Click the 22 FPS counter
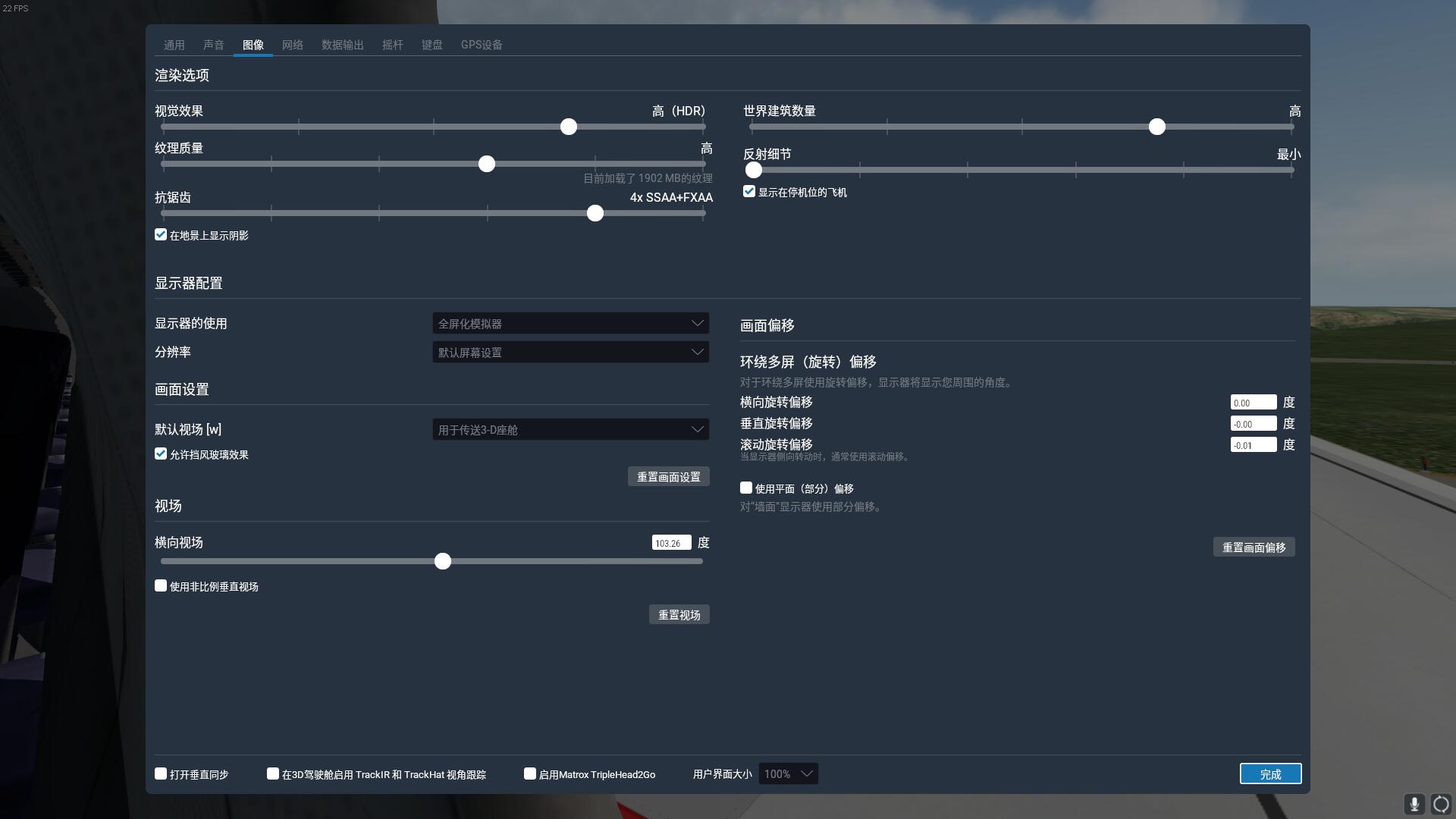 point(15,8)
